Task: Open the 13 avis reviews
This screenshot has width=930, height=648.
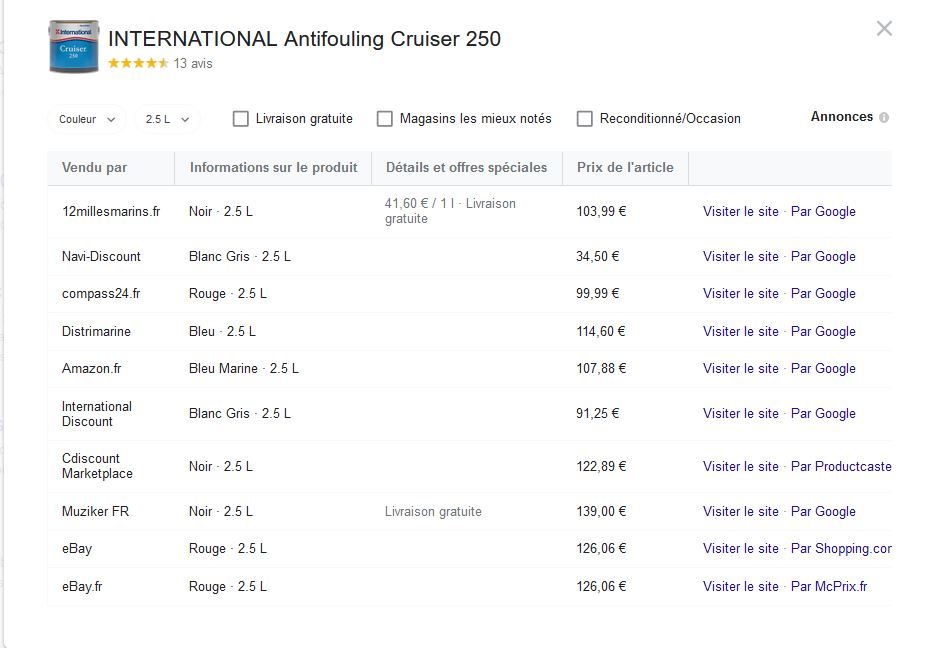Action: coord(193,63)
